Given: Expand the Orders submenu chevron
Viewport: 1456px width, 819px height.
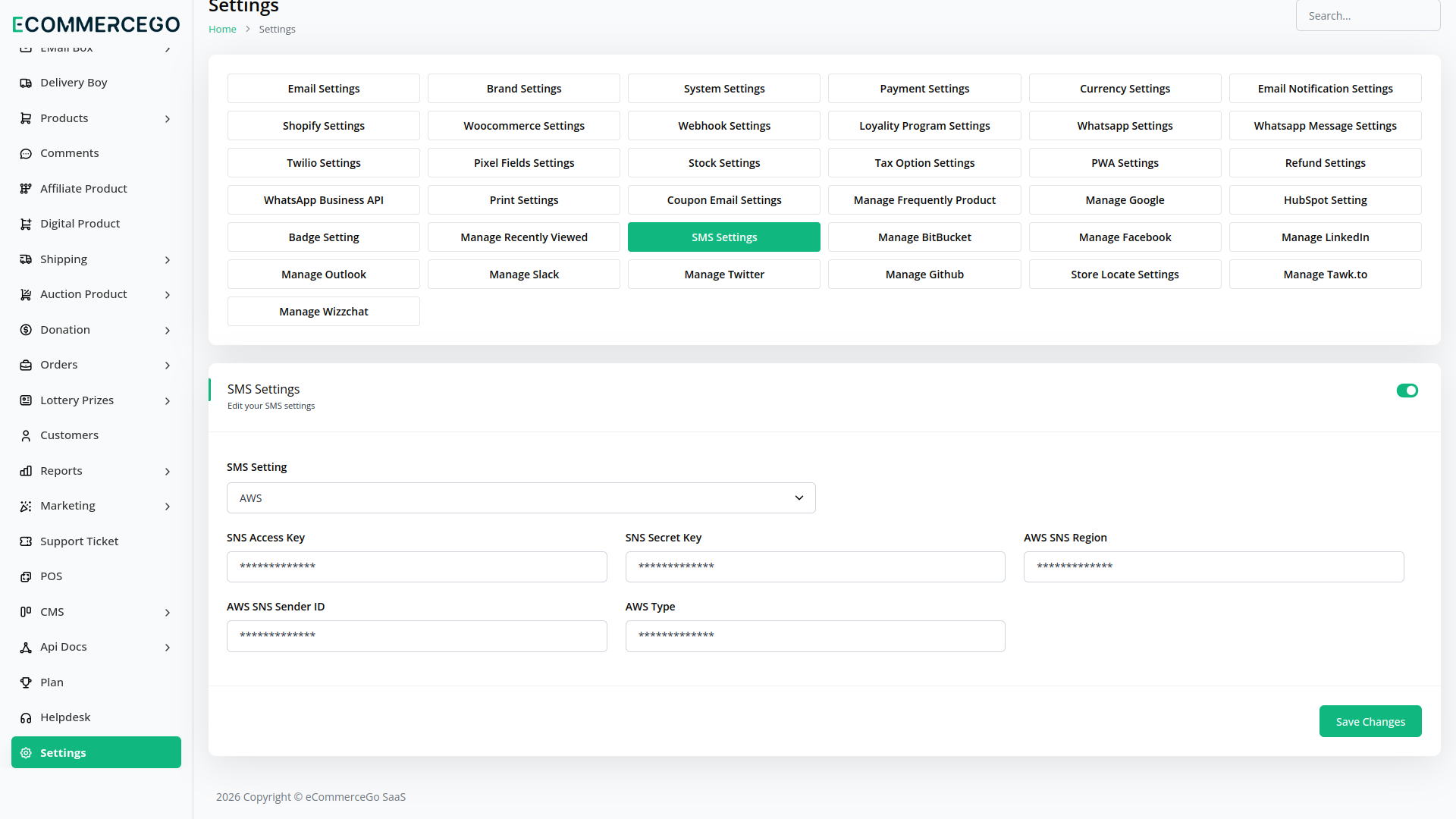Looking at the screenshot, I should [168, 366].
